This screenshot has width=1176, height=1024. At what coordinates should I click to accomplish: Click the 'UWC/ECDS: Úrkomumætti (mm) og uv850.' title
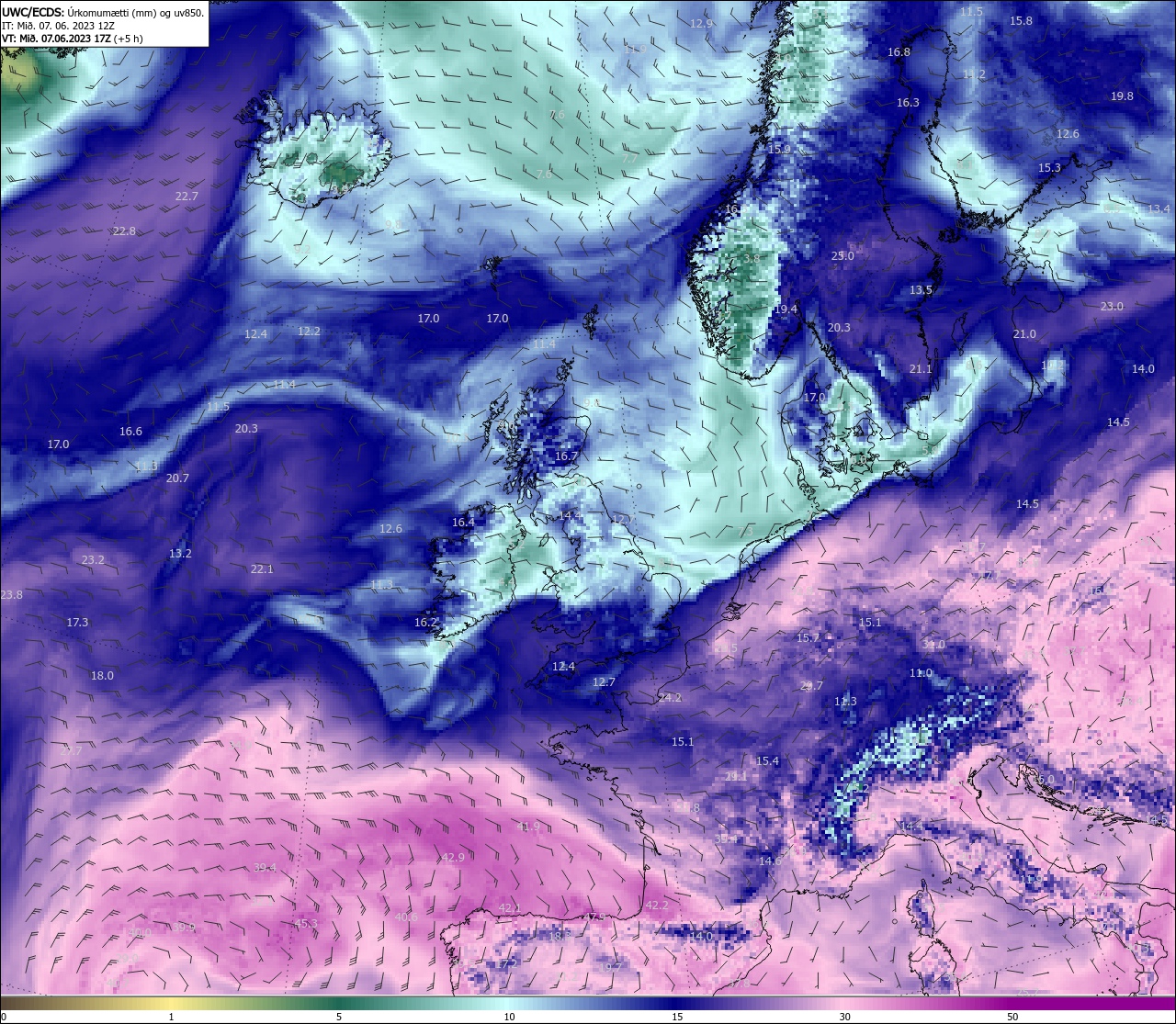(x=103, y=12)
